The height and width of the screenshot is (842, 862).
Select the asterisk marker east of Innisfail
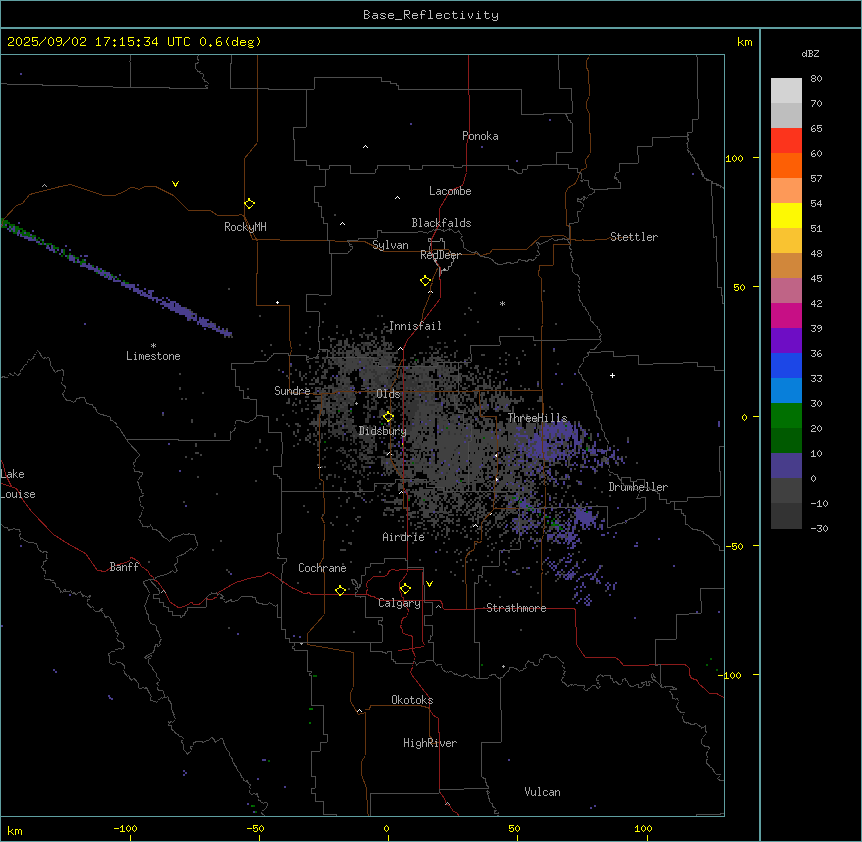502,303
